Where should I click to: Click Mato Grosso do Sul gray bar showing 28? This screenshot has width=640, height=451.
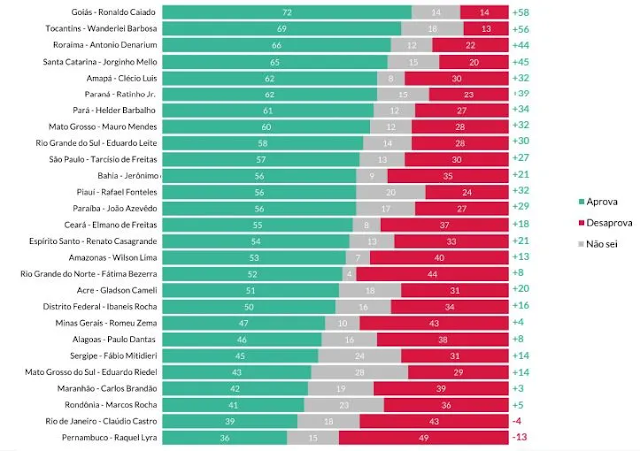click(359, 372)
